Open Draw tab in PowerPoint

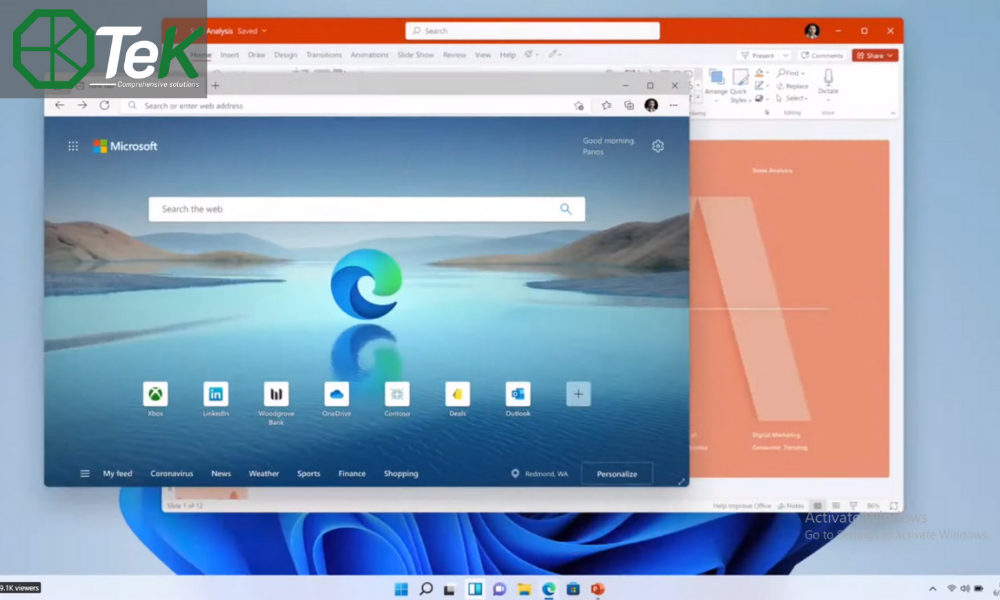pos(256,55)
